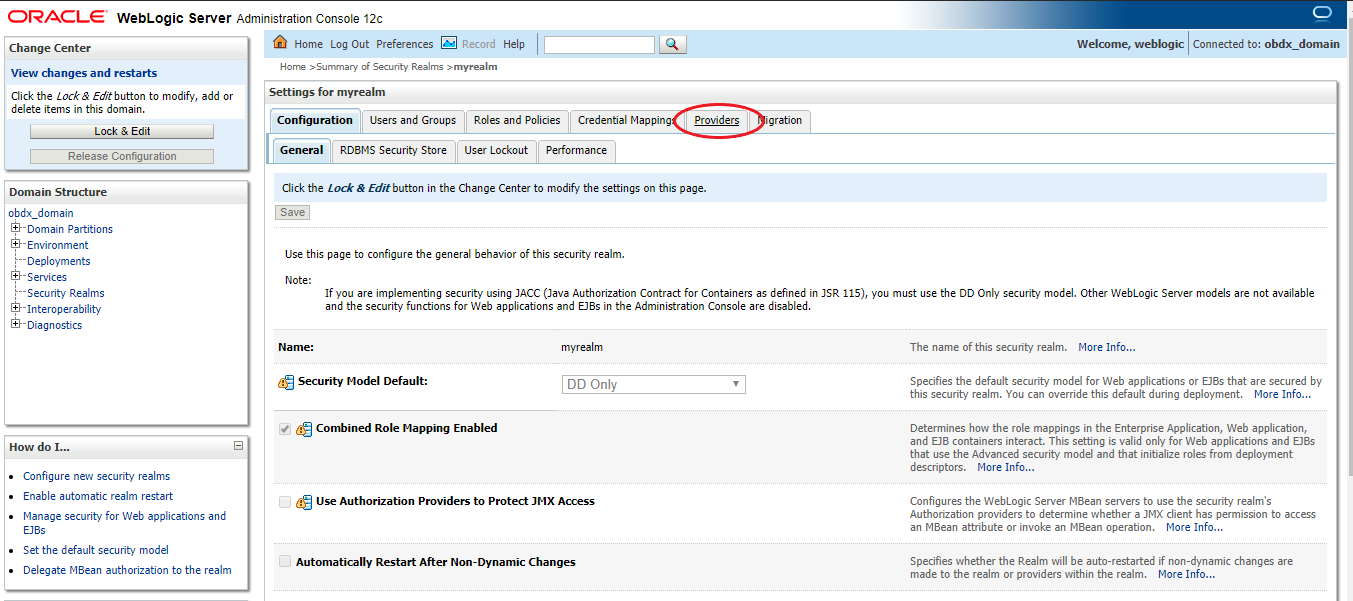Viewport: 1353px width, 601px height.
Task: Click More Info link for Name row
Action: [x=1107, y=347]
